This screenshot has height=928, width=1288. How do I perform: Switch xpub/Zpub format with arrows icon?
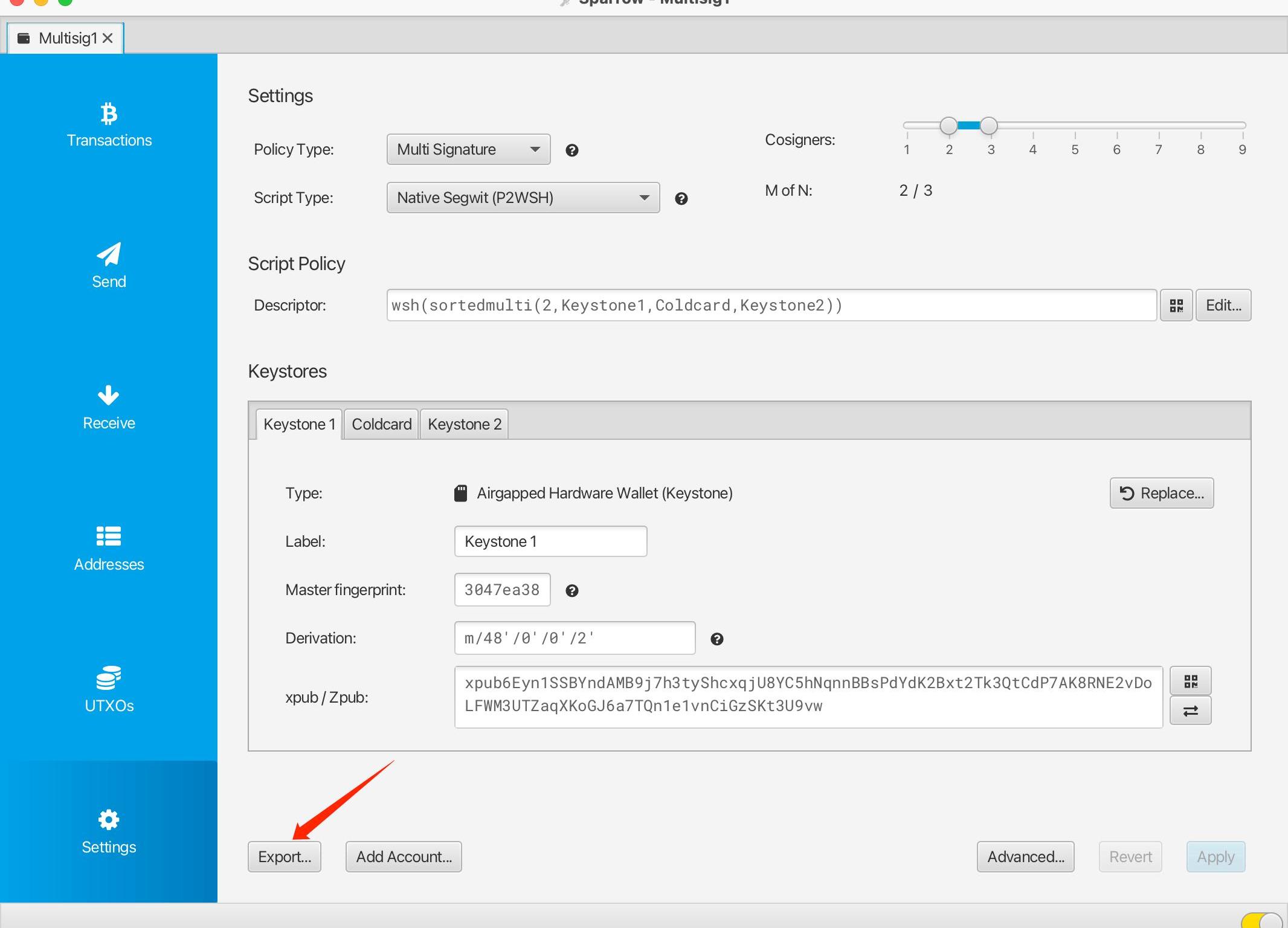(x=1190, y=711)
